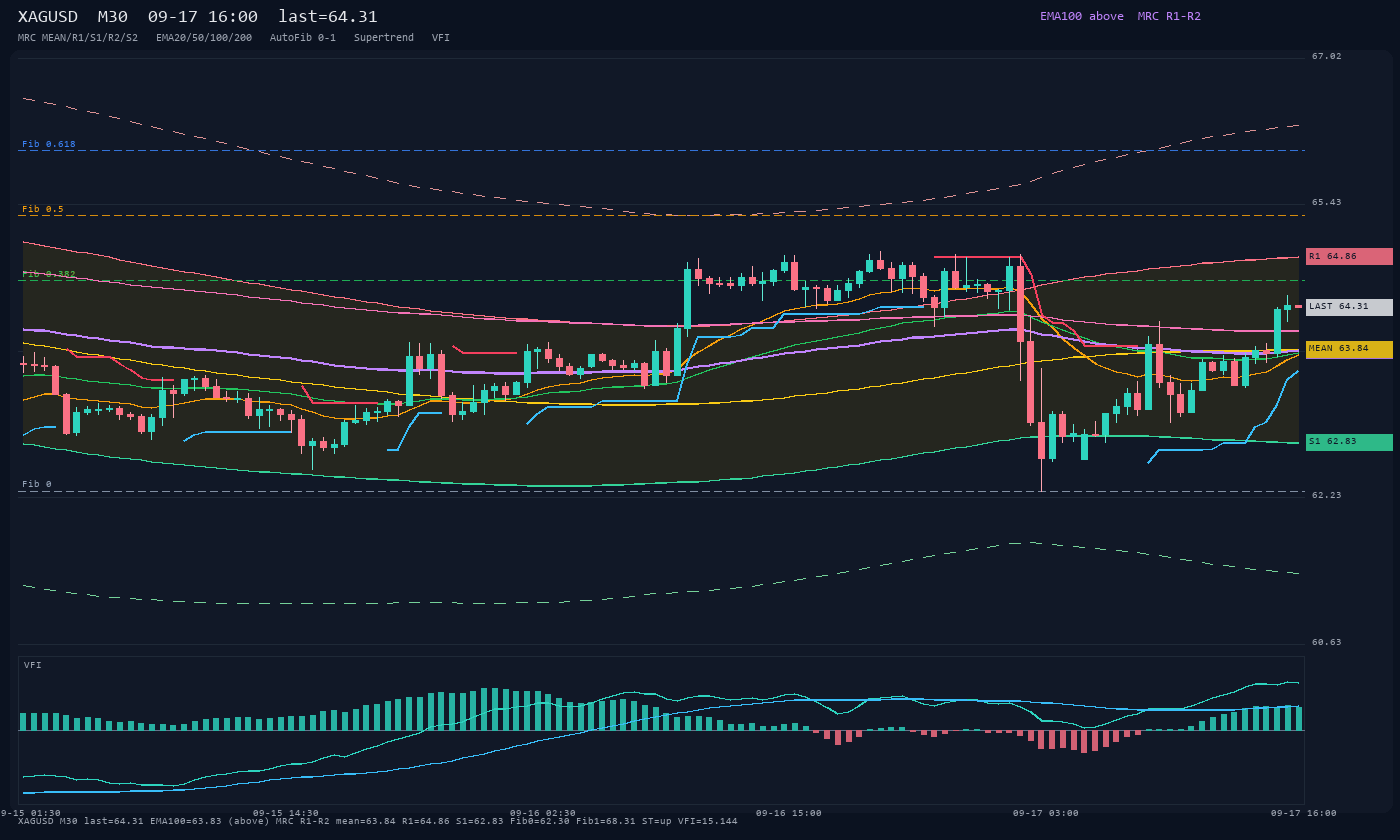Select the 'EMA20/50/100/200' legend entry

[x=204, y=38]
